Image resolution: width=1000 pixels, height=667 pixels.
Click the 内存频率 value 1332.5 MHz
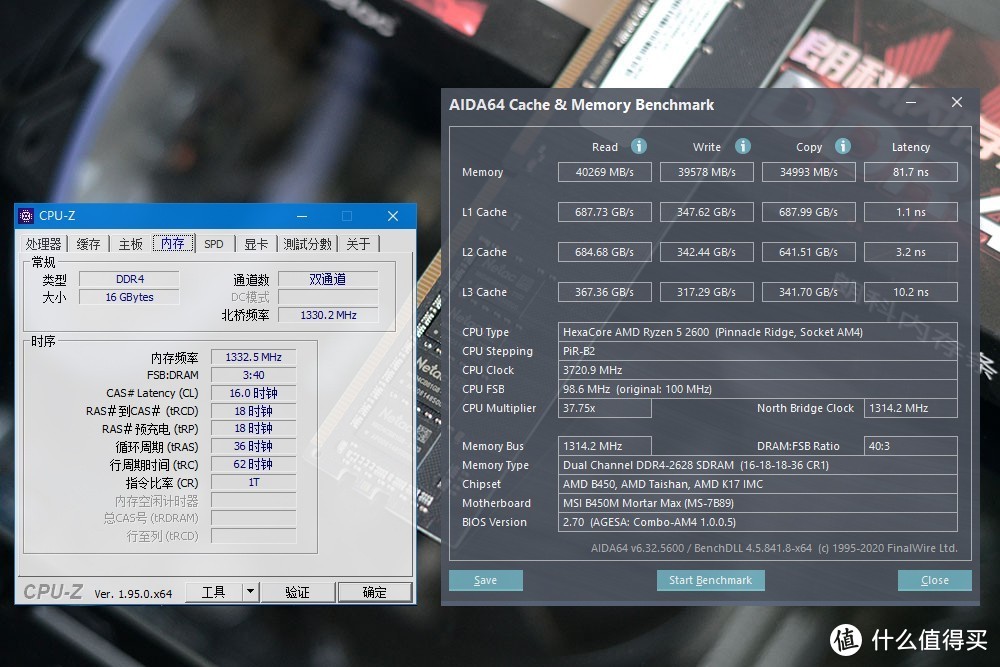(253, 357)
